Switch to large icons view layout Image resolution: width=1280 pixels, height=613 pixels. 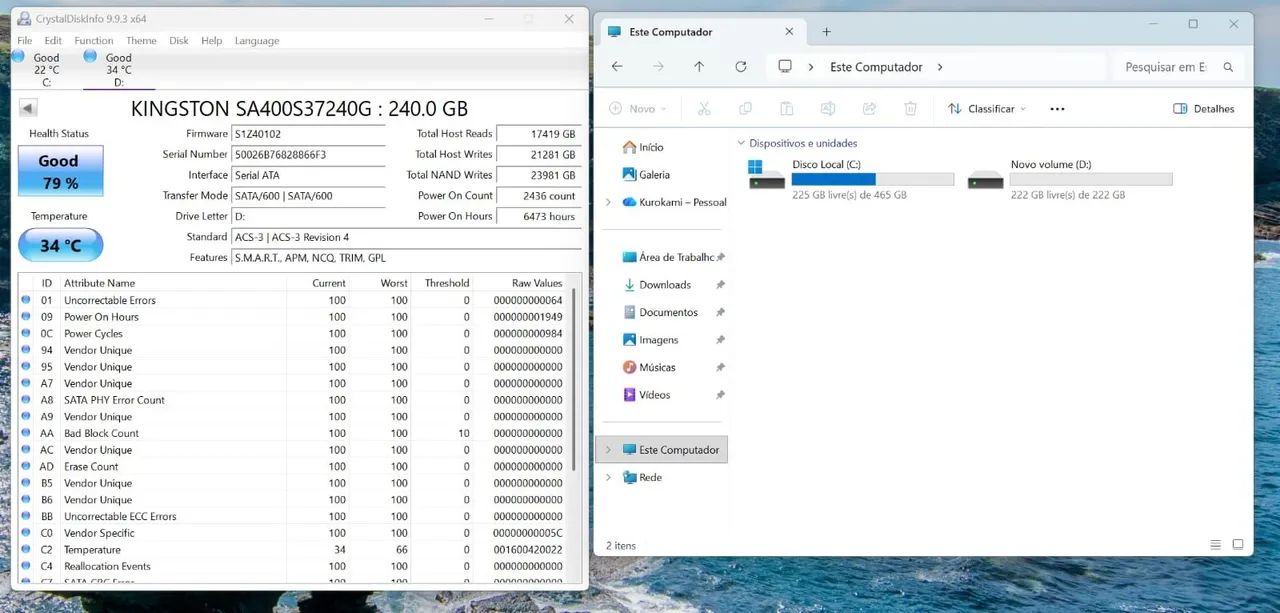point(1238,545)
